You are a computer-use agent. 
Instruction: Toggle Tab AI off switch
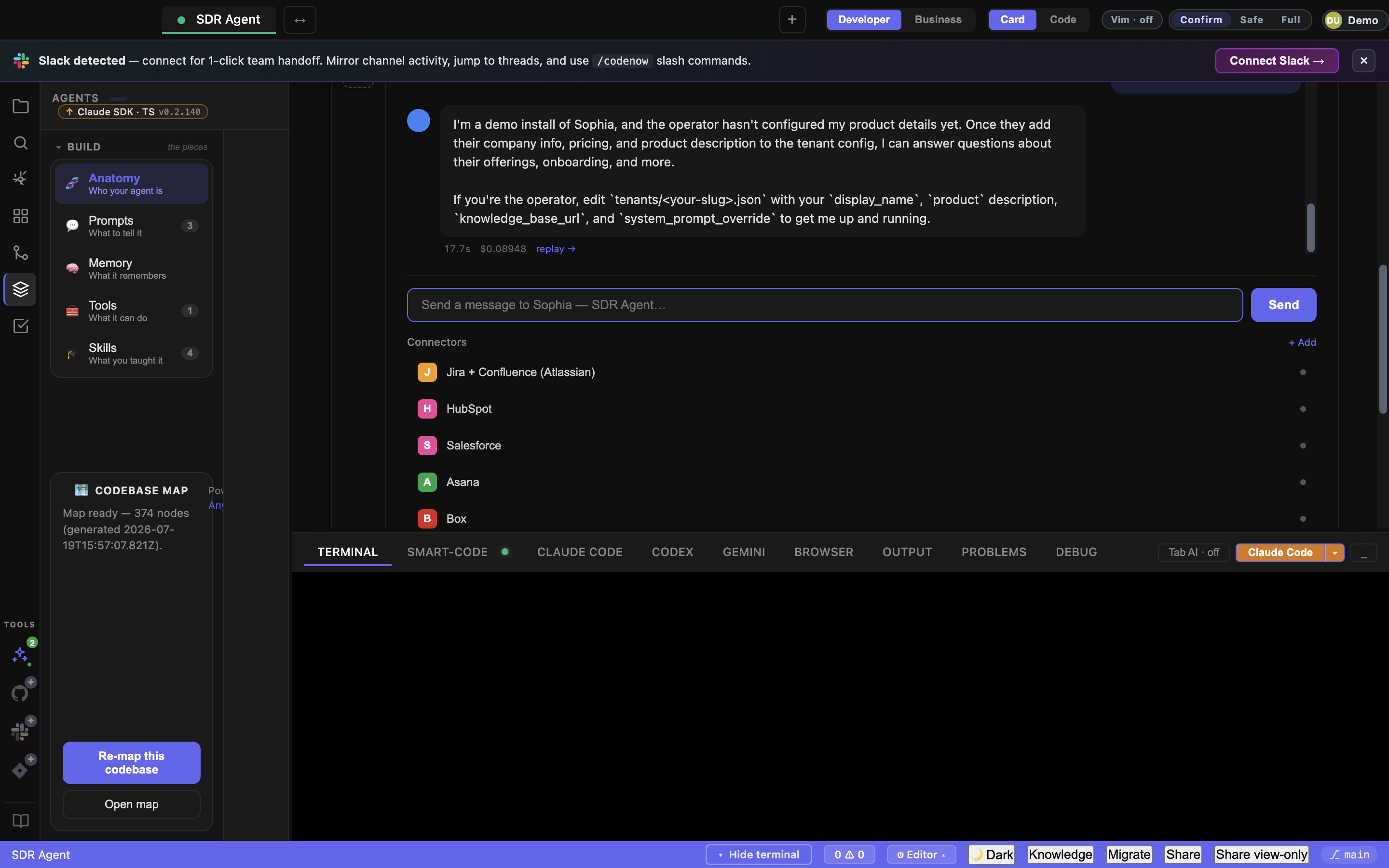[1193, 552]
